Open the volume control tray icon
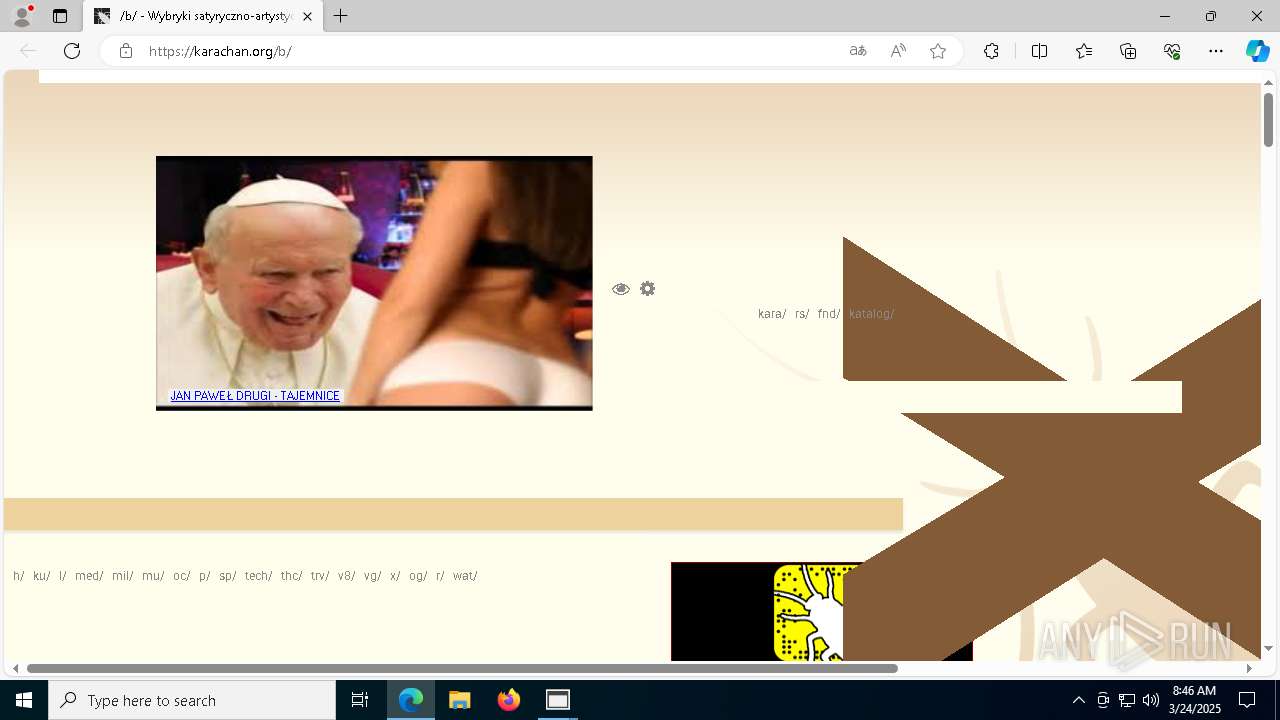This screenshot has width=1280, height=720. 1151,700
